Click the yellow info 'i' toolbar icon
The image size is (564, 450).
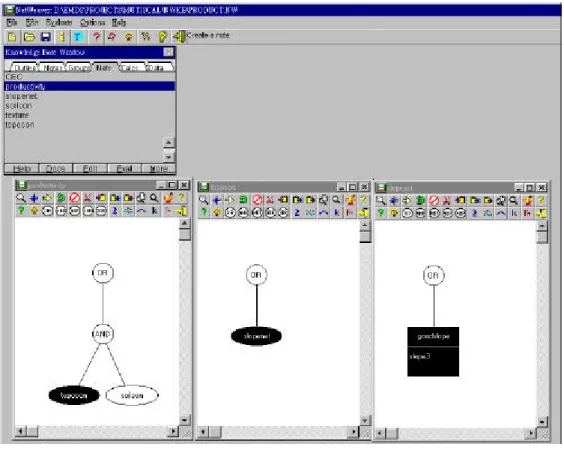62,37
